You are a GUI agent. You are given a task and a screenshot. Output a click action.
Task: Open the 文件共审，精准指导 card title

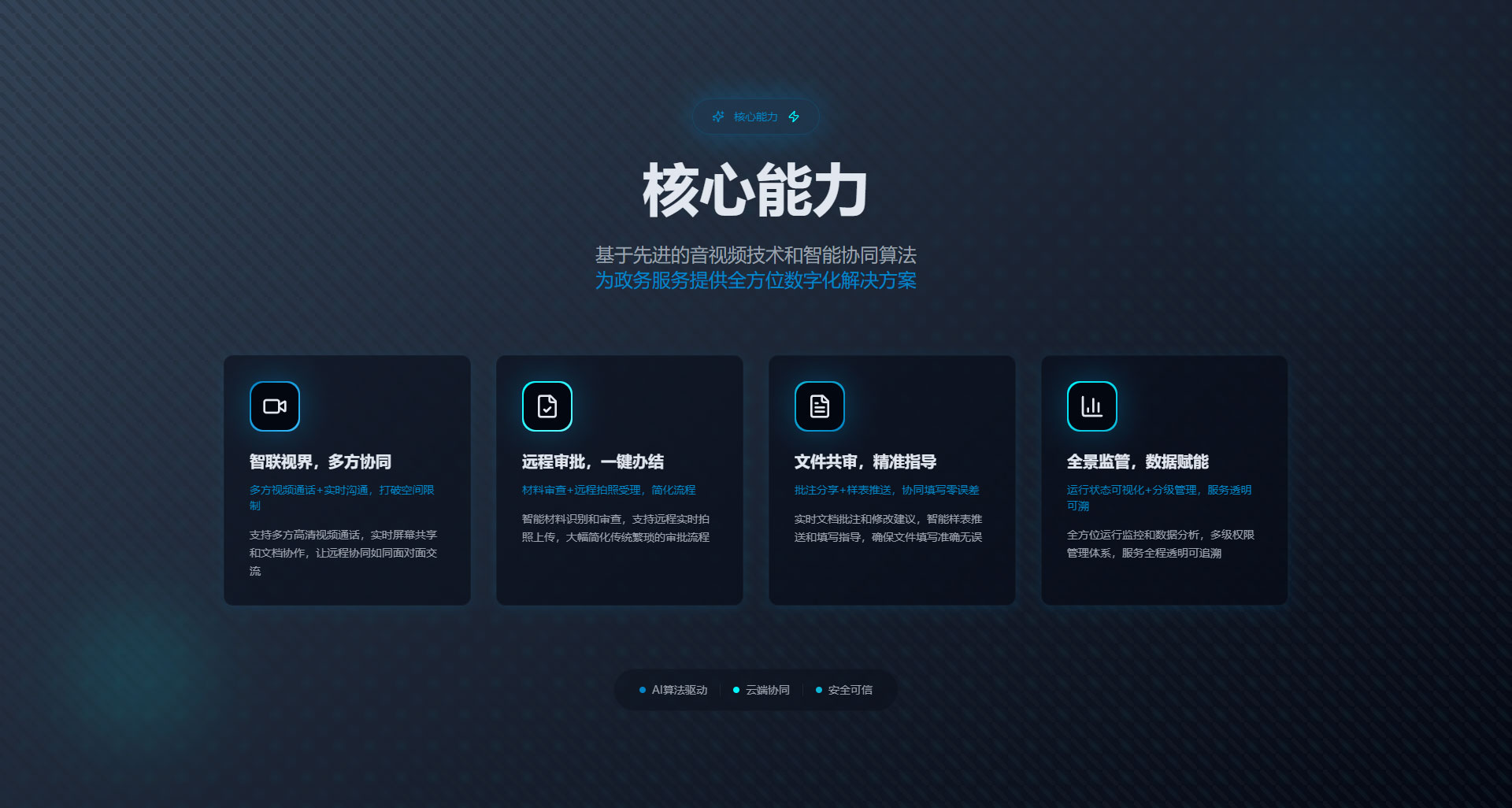click(865, 461)
